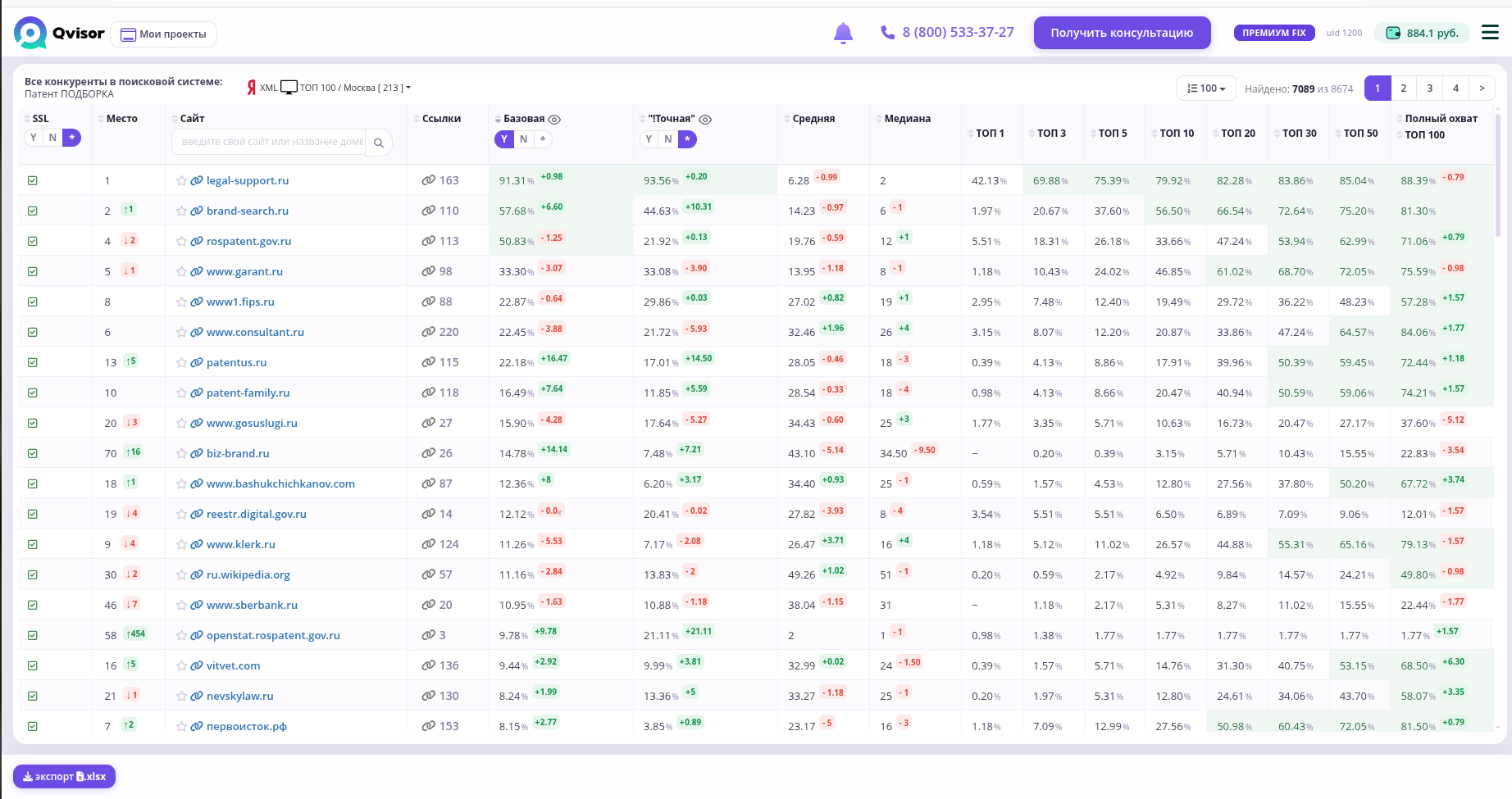Sort by Полный охват ТОП 100 column
This screenshot has height=799, width=1512.
1437,127
